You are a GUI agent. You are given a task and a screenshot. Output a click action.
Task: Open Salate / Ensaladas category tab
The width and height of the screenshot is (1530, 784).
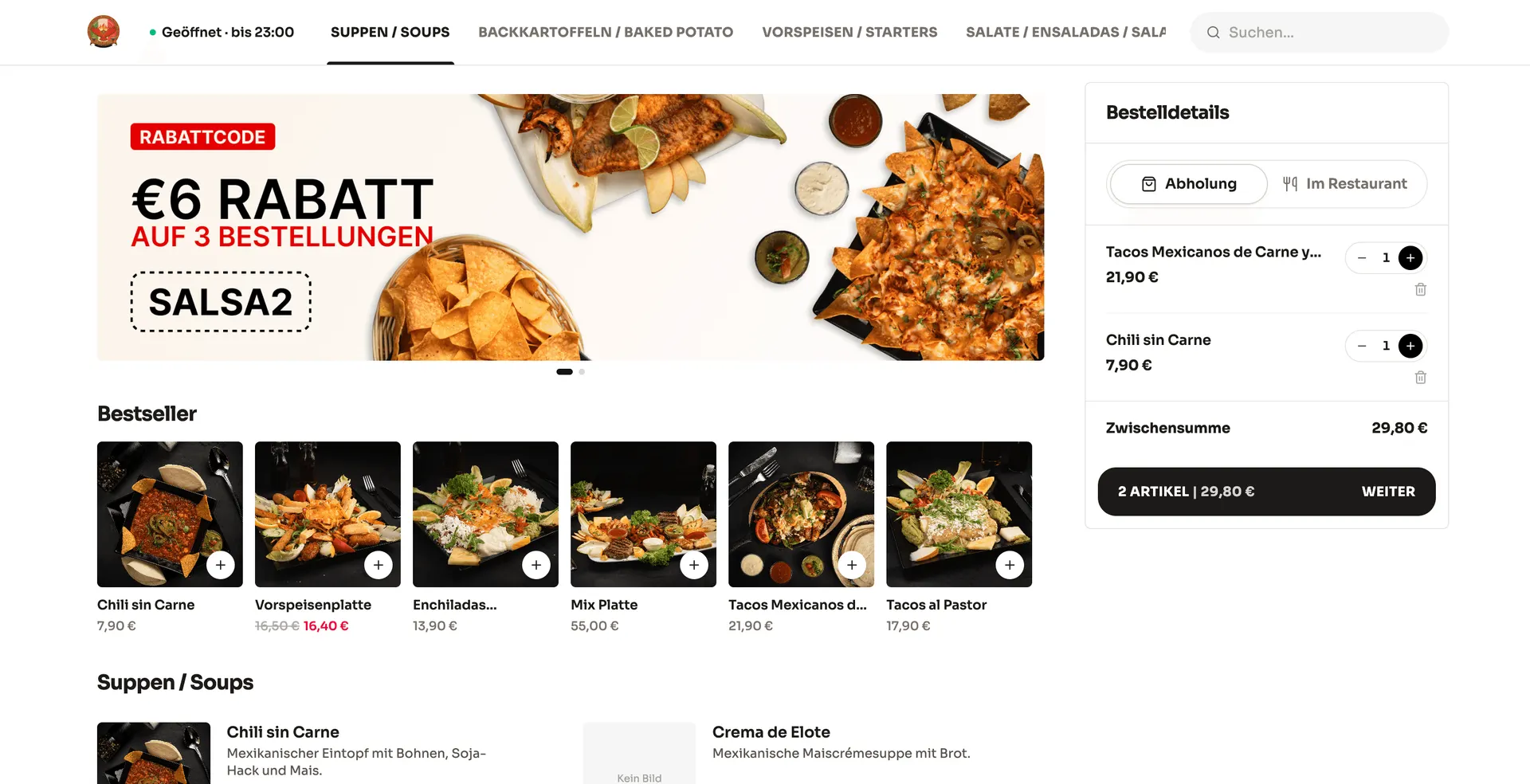[x=1066, y=32]
